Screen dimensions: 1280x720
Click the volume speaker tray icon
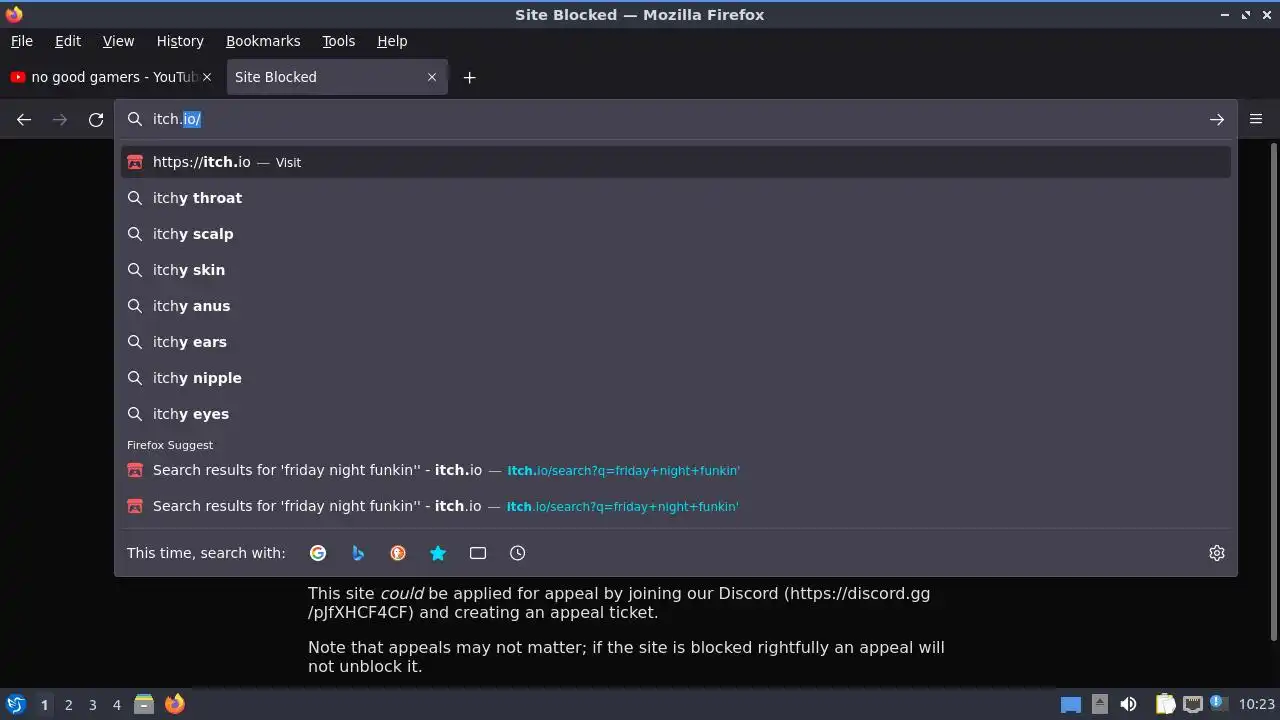pos(1128,705)
